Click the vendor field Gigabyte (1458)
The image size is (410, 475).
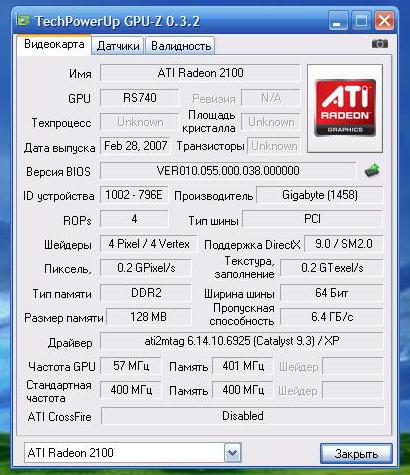[319, 195]
